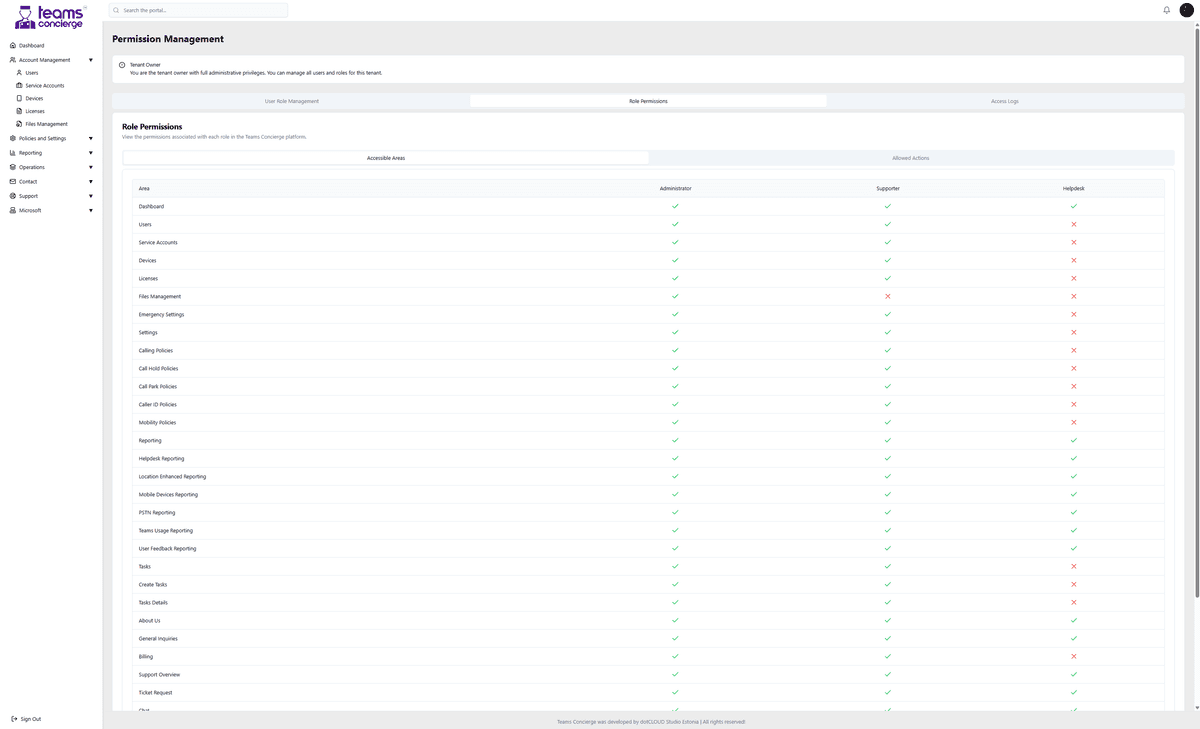Click the Files Management icon

point(19,124)
